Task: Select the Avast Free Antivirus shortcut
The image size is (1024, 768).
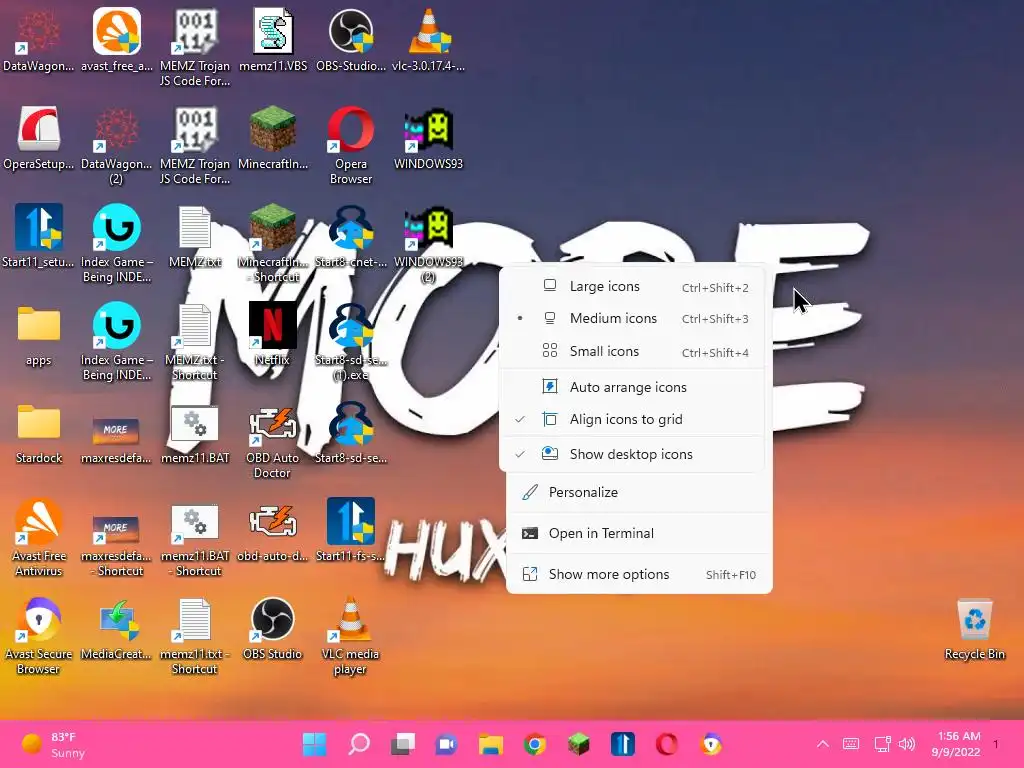Action: point(39,537)
